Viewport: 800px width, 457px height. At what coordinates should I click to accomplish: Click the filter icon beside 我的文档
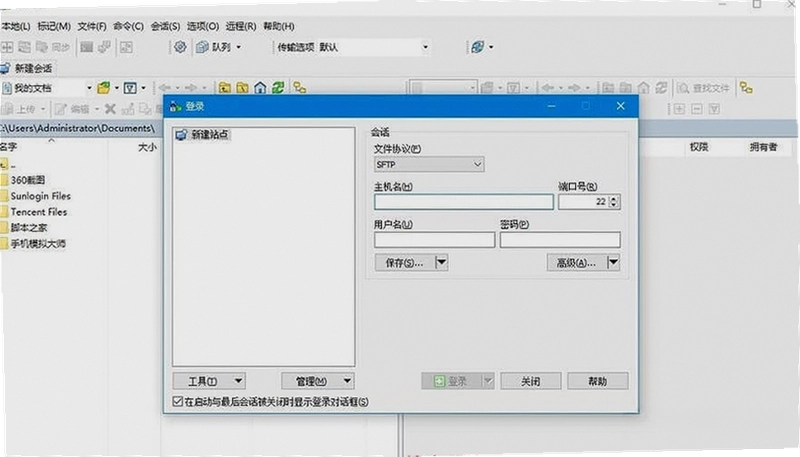coord(130,88)
